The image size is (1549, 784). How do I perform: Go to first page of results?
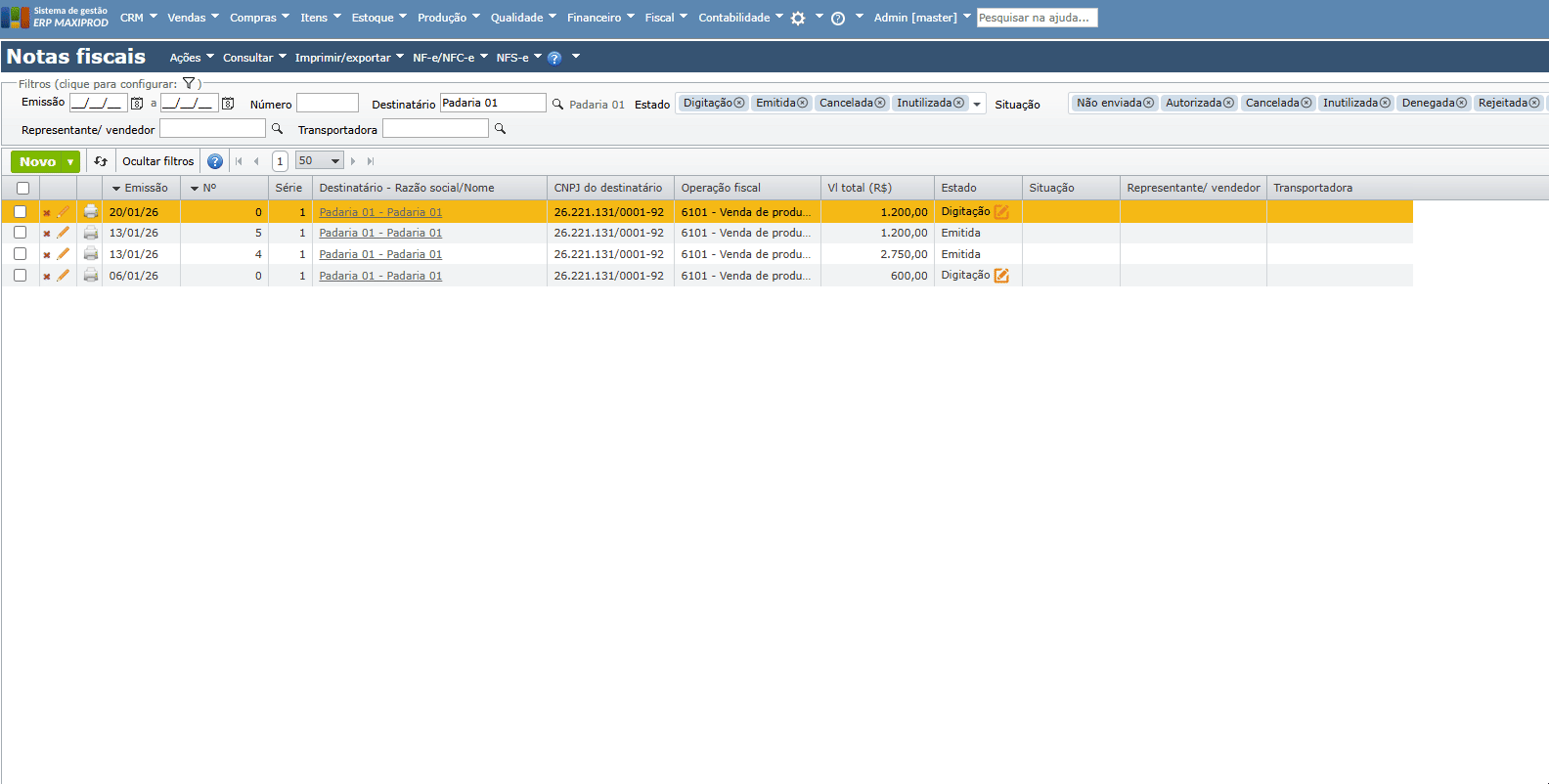239,161
